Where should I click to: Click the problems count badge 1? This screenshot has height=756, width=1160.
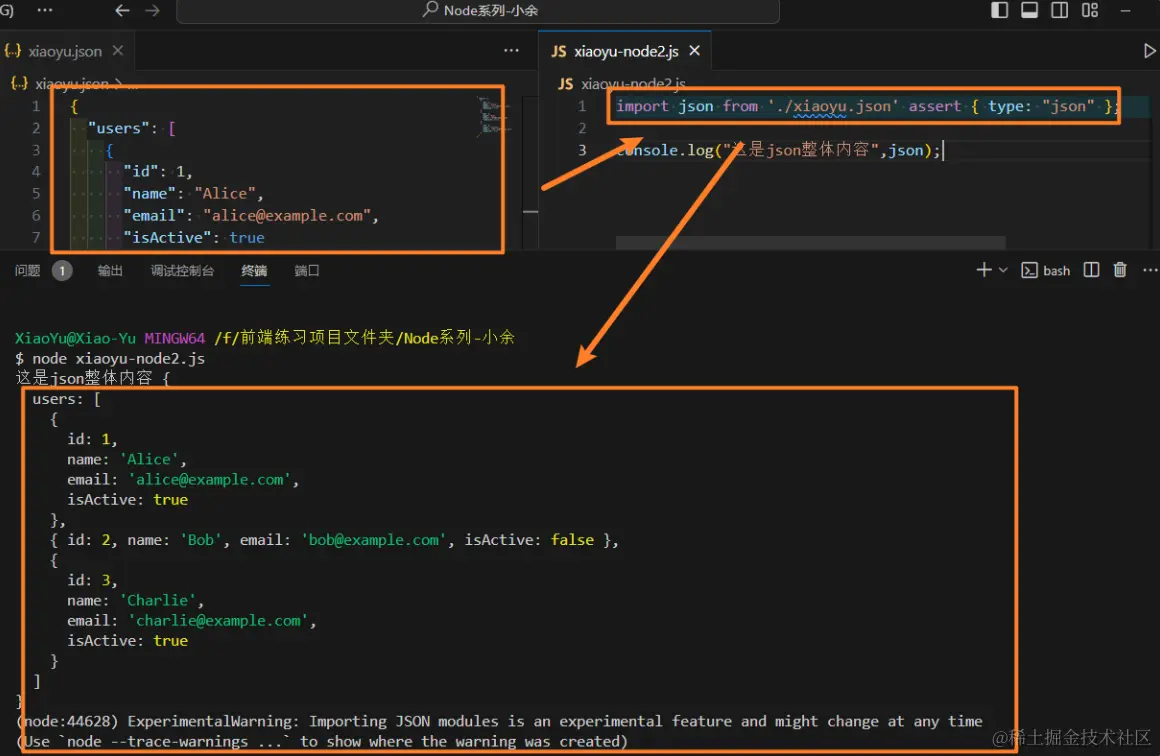click(x=62, y=271)
